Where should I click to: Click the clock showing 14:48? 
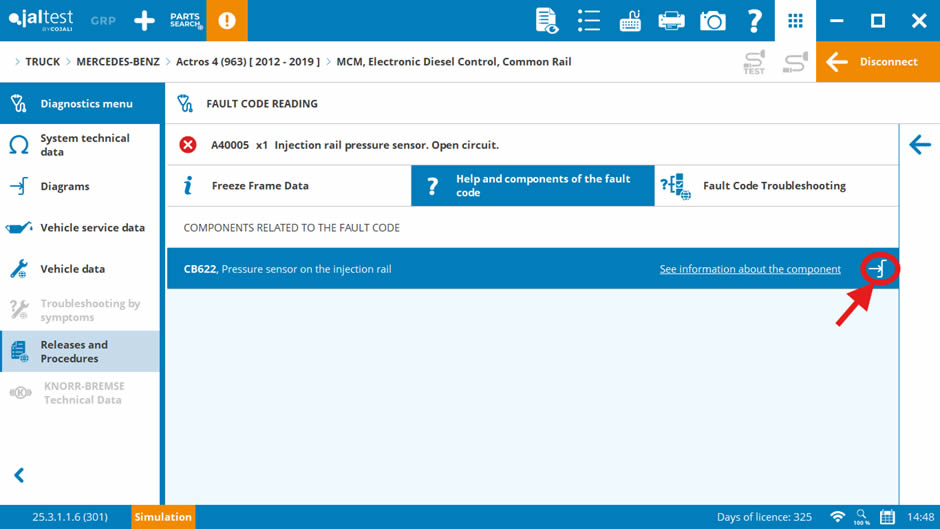coord(920,516)
